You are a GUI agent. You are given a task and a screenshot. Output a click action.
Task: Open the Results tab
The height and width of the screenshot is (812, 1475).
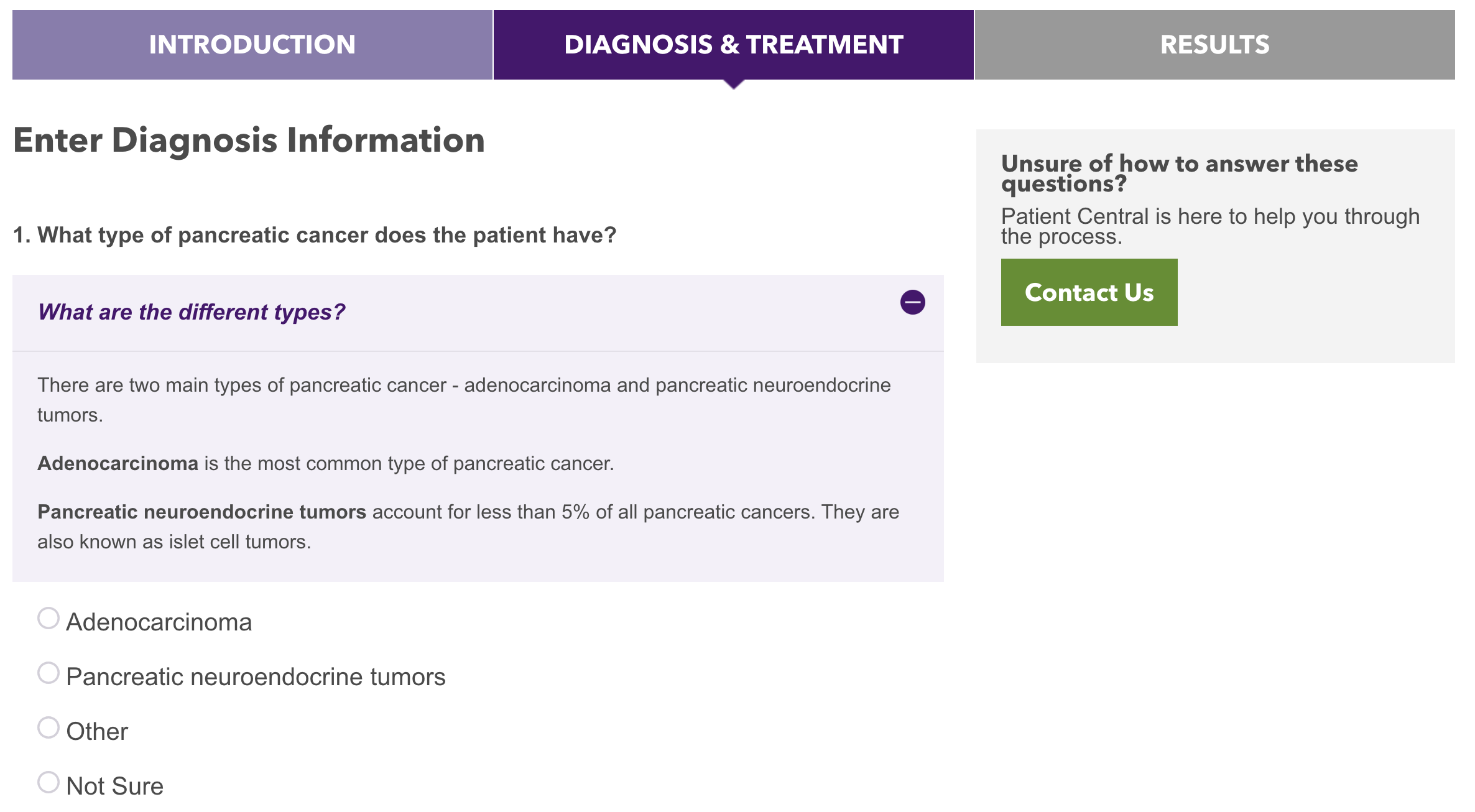click(x=1214, y=45)
